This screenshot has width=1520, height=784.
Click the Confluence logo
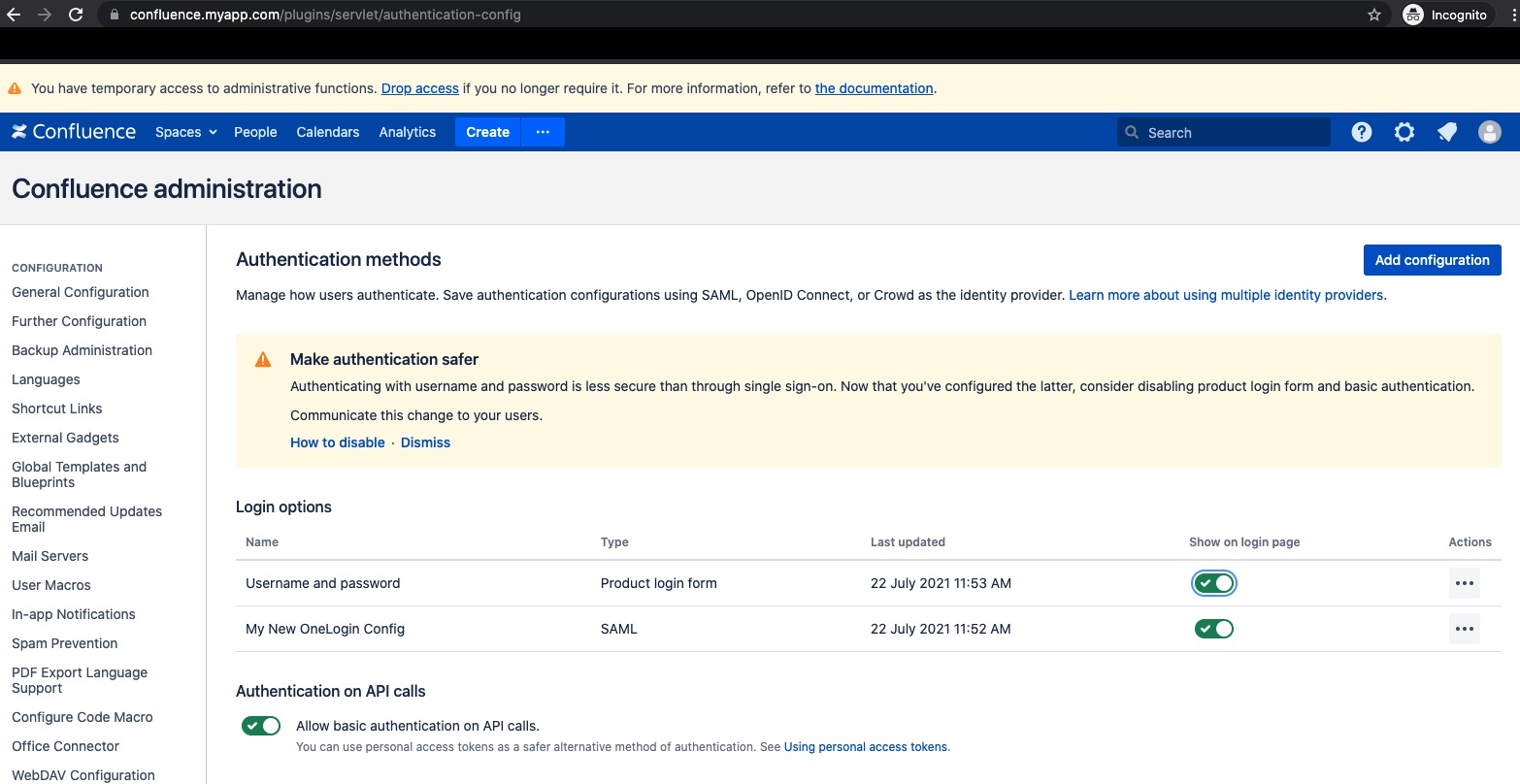(74, 132)
